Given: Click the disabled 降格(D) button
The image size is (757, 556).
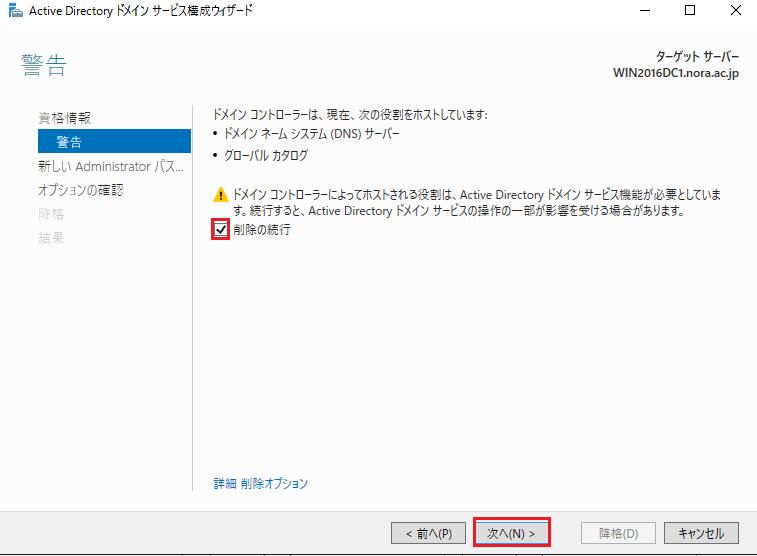Looking at the screenshot, I should pos(618,533).
